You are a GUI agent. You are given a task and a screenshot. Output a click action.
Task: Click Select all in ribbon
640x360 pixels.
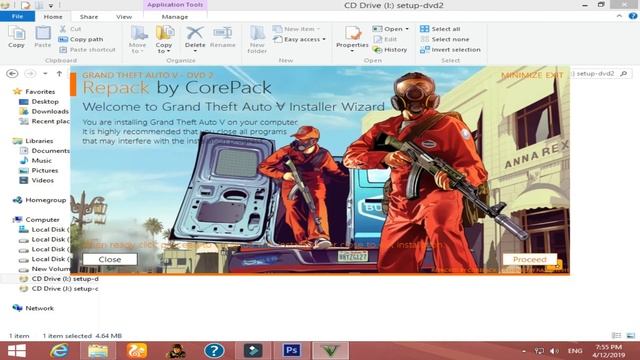pos(440,29)
